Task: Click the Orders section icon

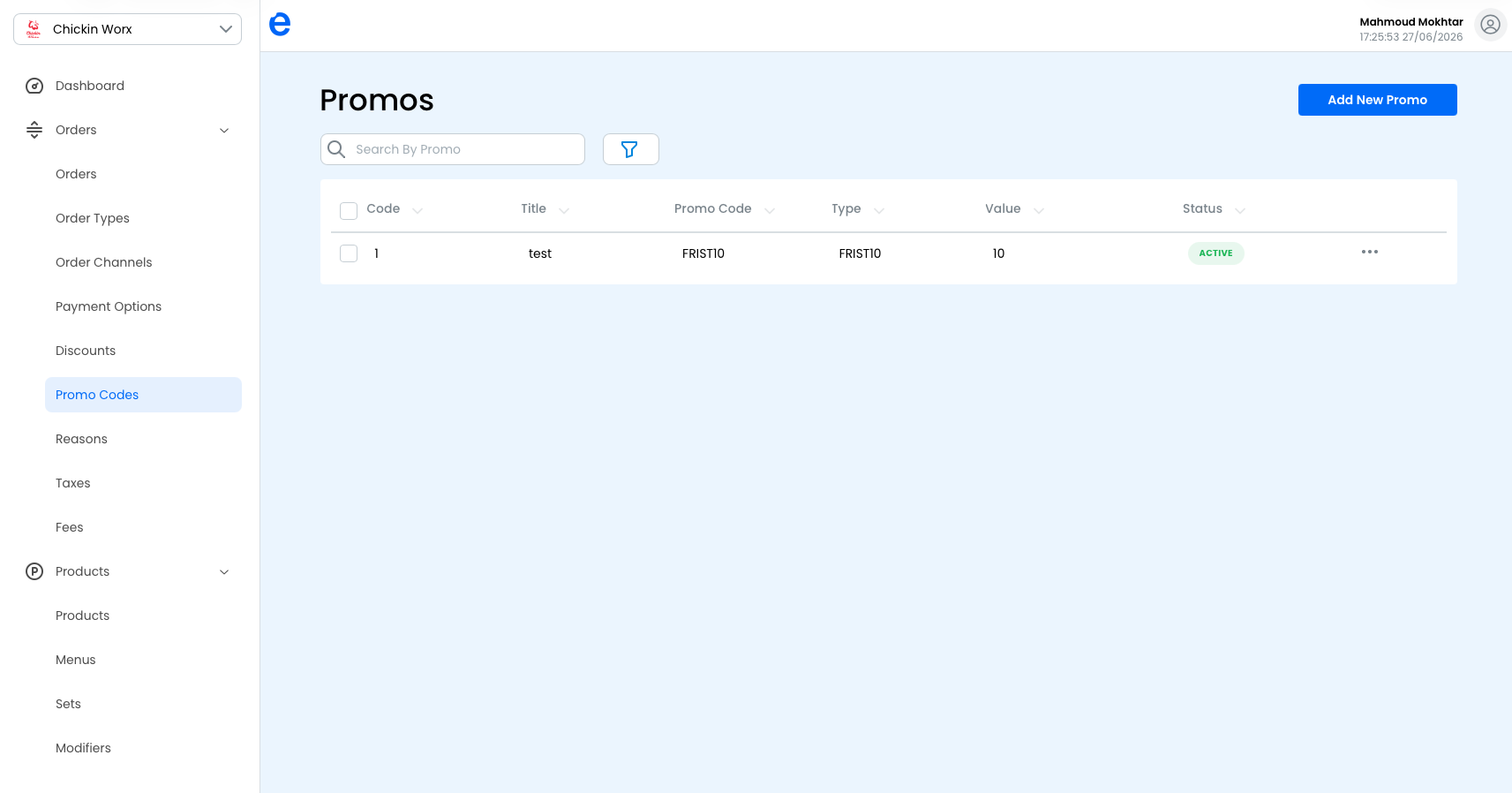Action: click(x=34, y=130)
